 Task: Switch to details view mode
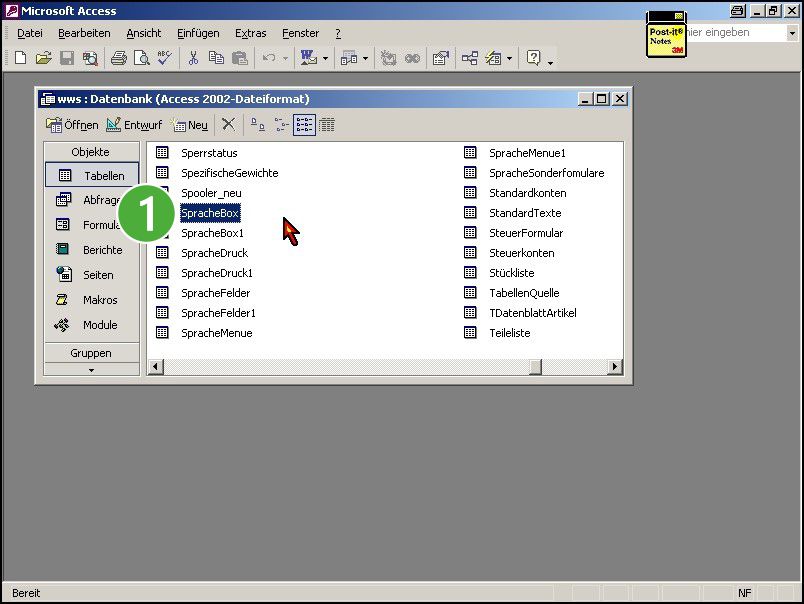327,125
